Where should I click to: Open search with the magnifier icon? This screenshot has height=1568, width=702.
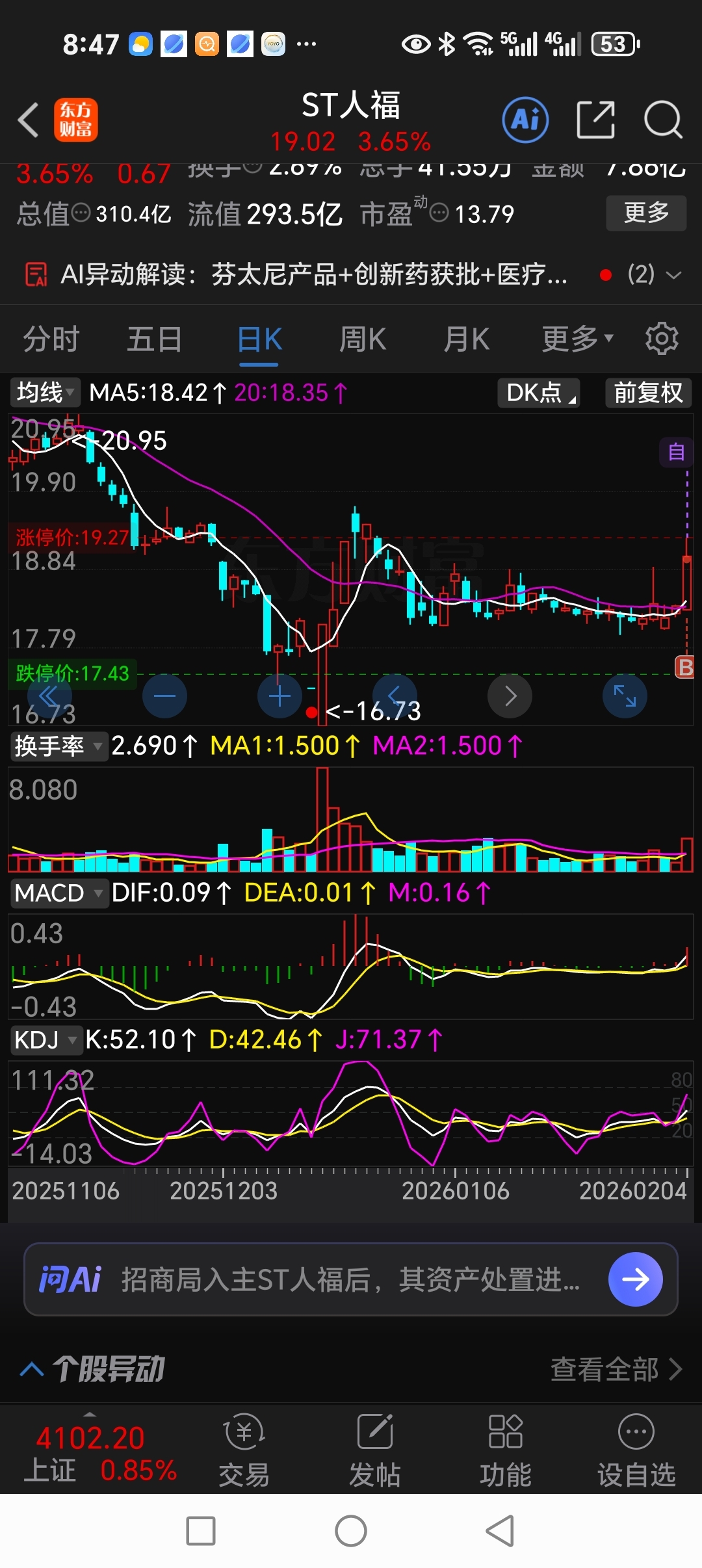tap(663, 120)
